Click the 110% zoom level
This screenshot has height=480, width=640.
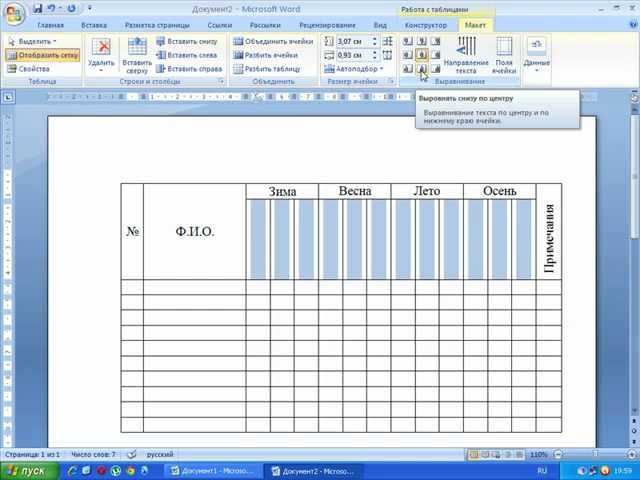point(538,454)
